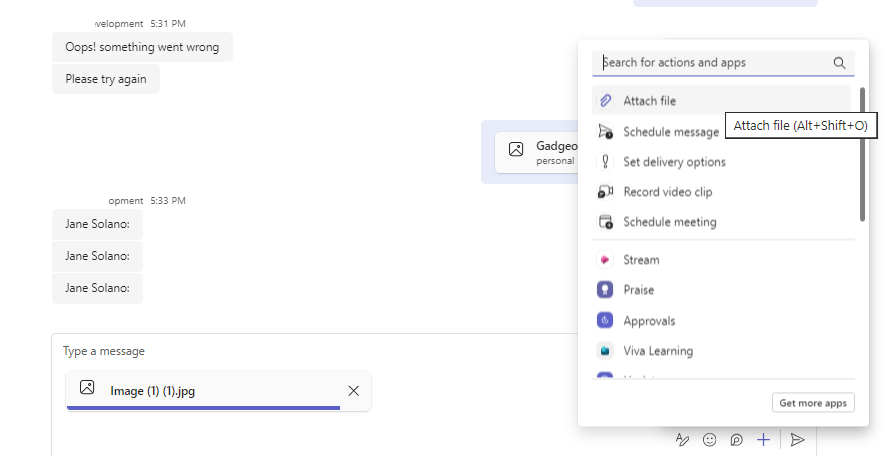Click the image upload progress bar
The width and height of the screenshot is (888, 456).
(203, 407)
